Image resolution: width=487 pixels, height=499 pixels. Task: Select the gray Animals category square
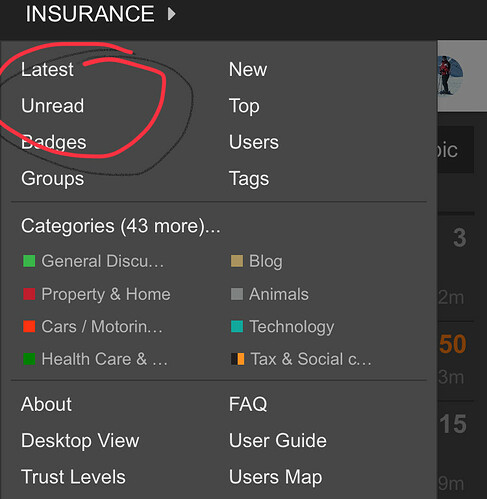237,294
